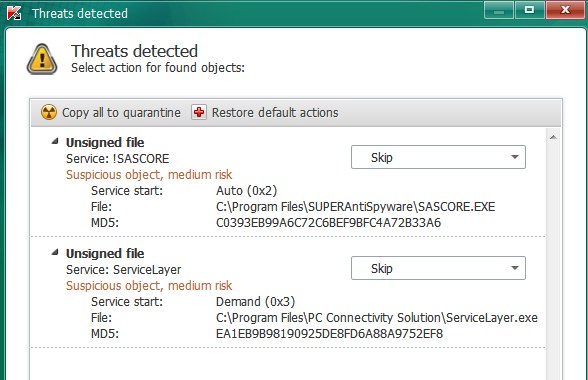Click the yellow warning triangle icon
Screen dimensions: 588x380
[x=42, y=59]
